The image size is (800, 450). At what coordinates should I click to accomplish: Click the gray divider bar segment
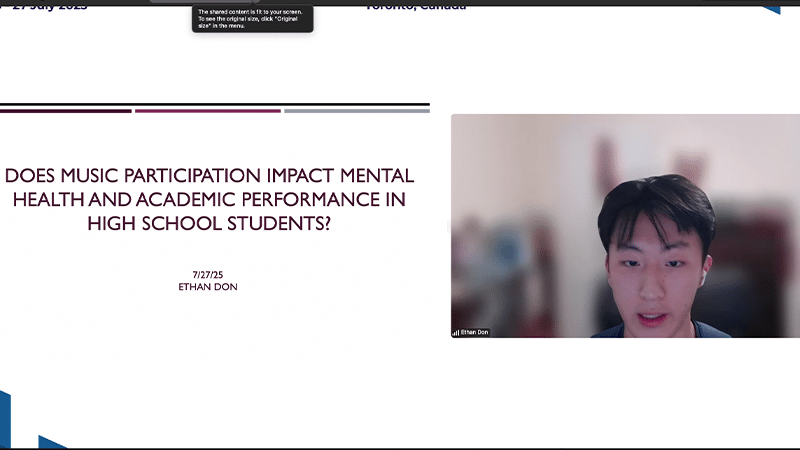pyautogui.click(x=356, y=111)
